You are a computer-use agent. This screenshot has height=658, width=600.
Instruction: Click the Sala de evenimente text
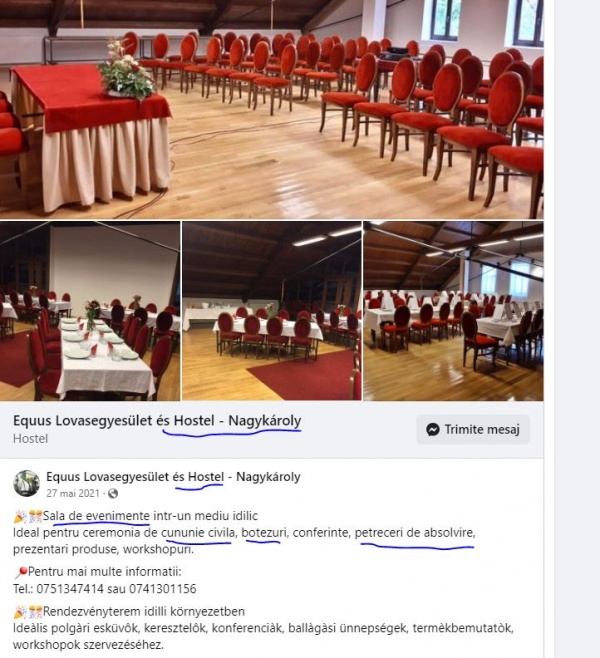(x=96, y=516)
